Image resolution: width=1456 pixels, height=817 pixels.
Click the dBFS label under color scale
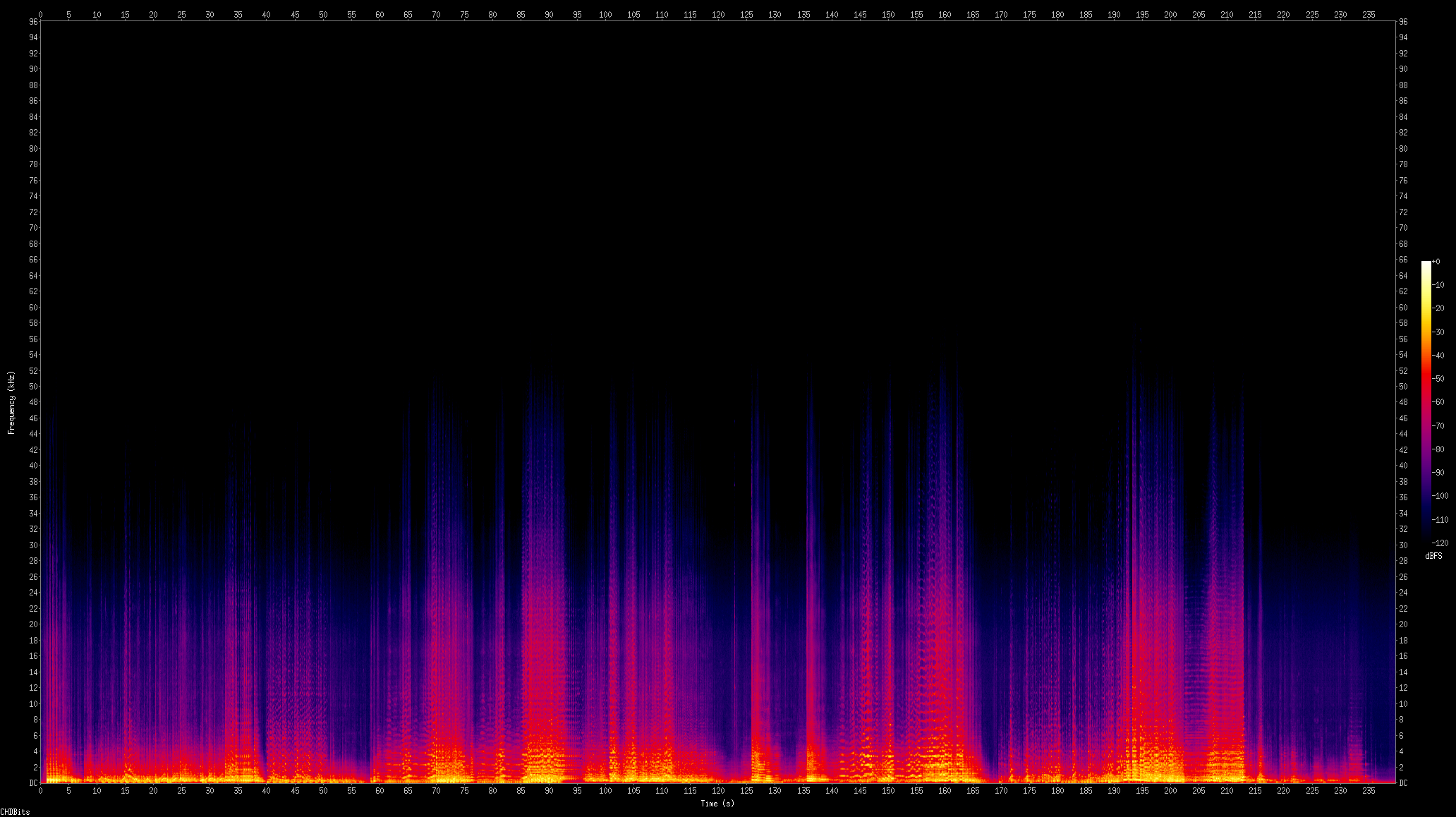coord(1433,556)
